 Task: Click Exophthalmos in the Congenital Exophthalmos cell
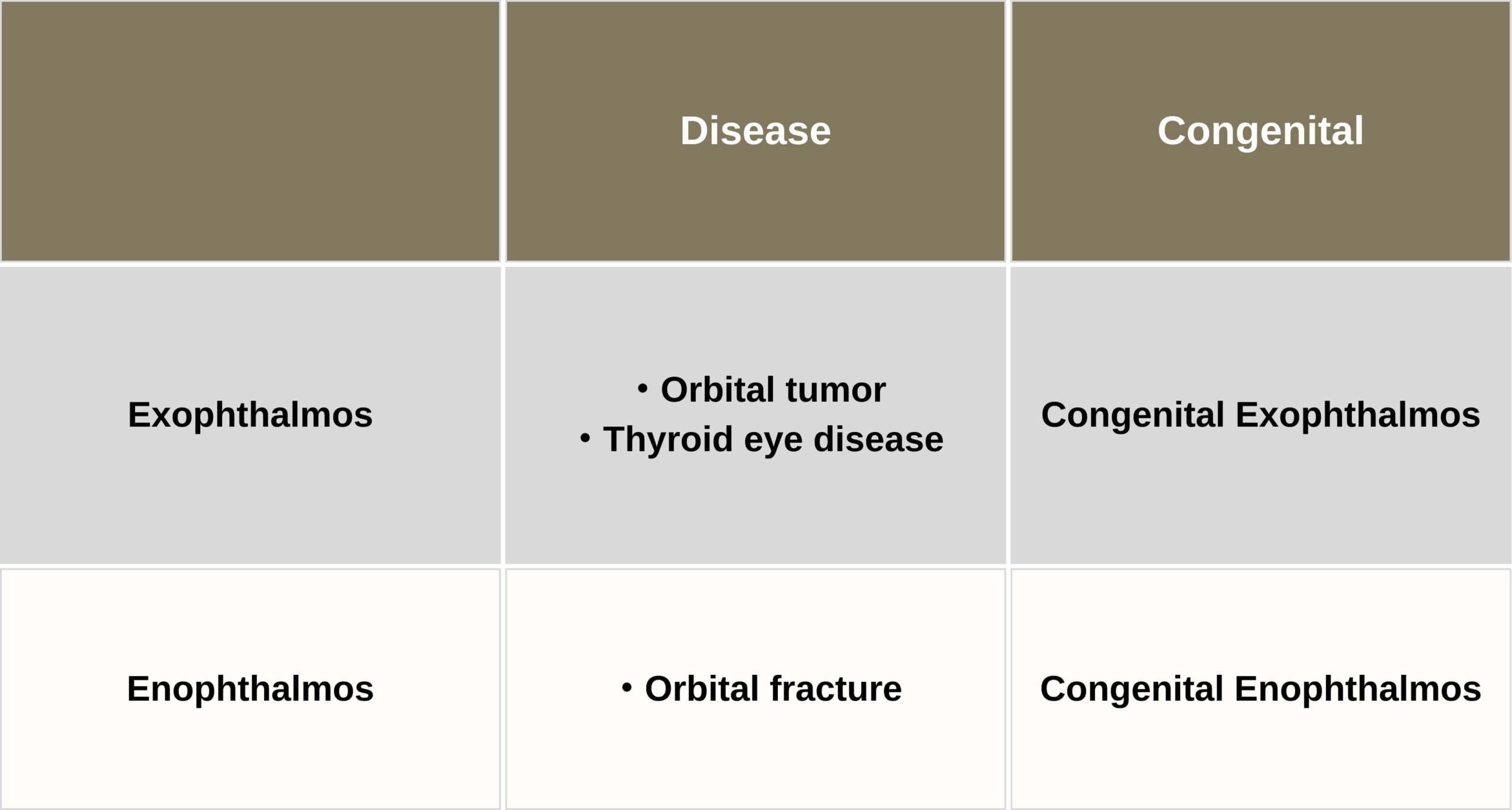tap(1357, 415)
